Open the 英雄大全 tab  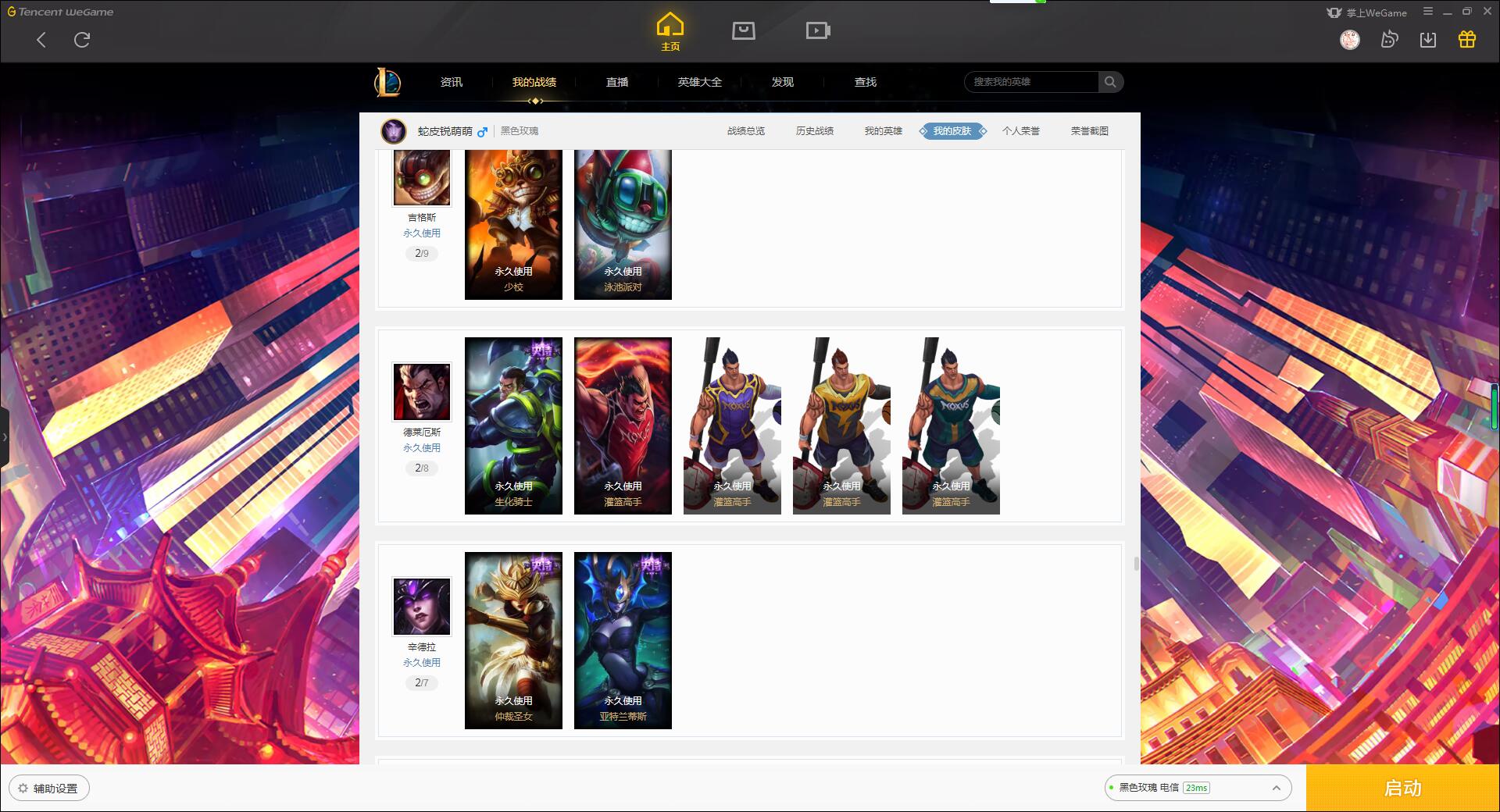coord(700,82)
